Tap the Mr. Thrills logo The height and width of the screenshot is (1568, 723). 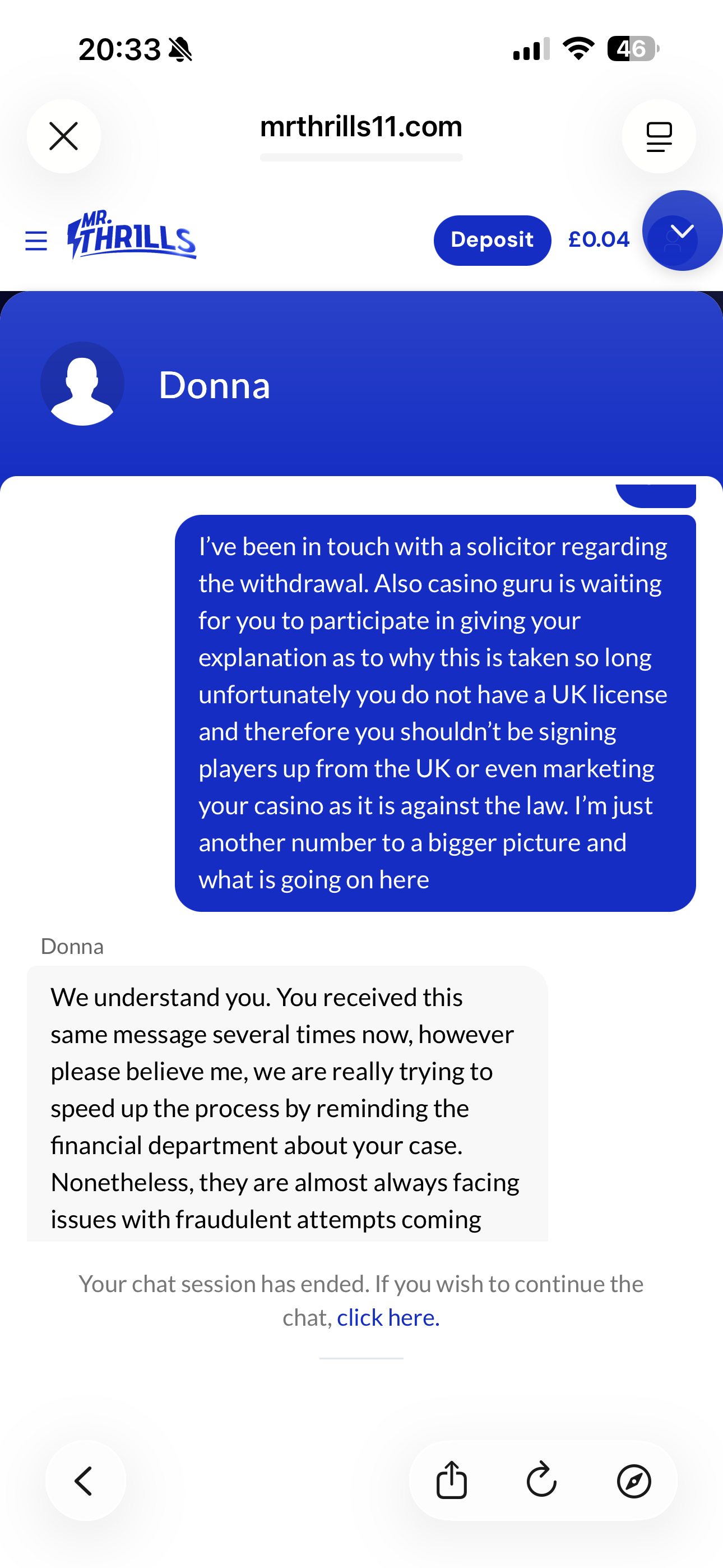(132, 236)
